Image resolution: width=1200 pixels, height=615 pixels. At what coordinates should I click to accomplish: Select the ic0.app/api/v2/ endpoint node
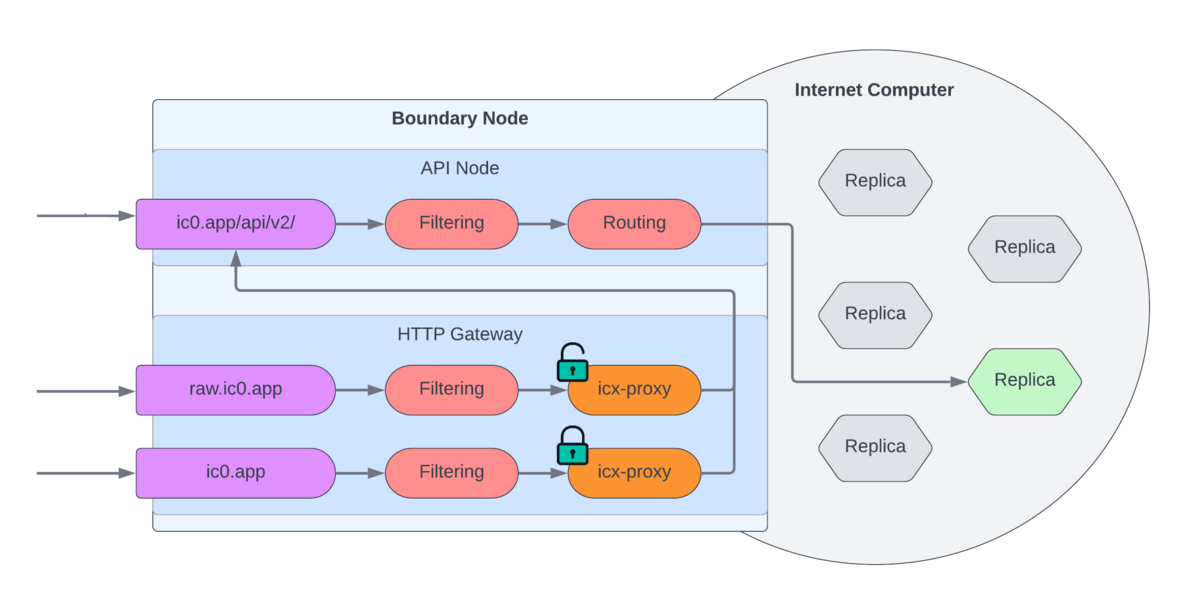click(x=236, y=223)
